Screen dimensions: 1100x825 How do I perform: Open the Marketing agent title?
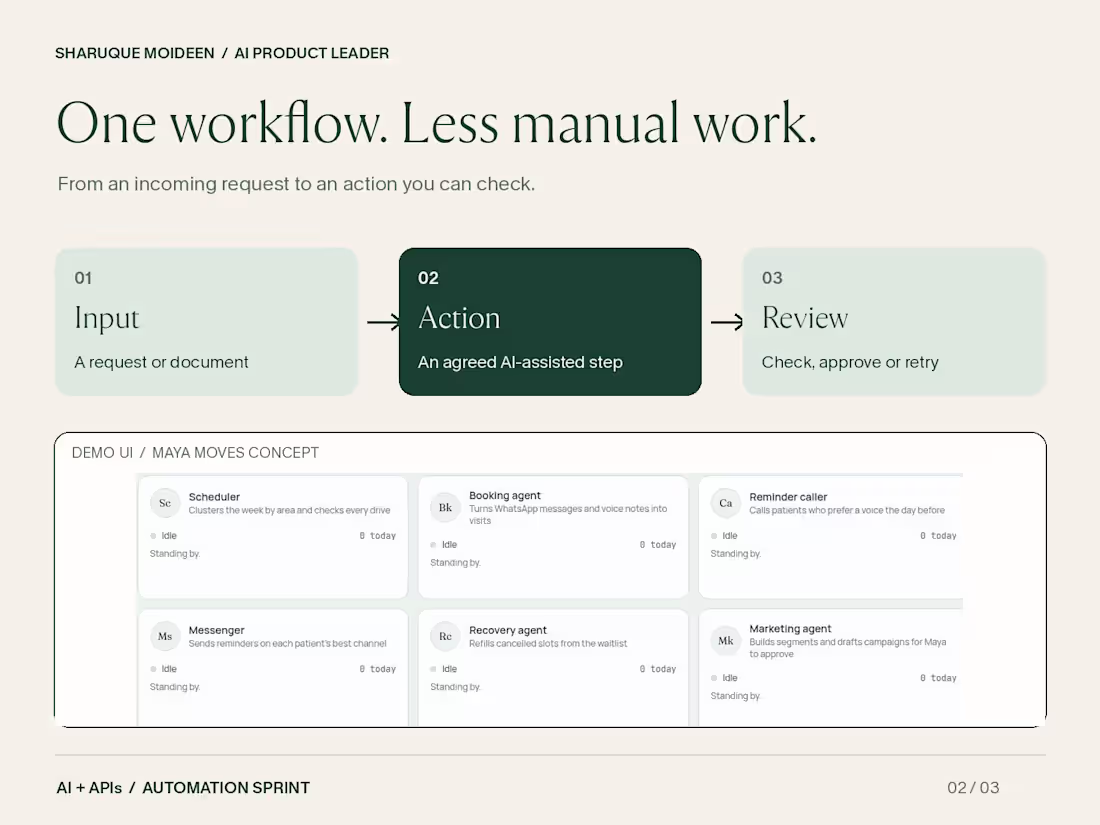click(x=790, y=629)
